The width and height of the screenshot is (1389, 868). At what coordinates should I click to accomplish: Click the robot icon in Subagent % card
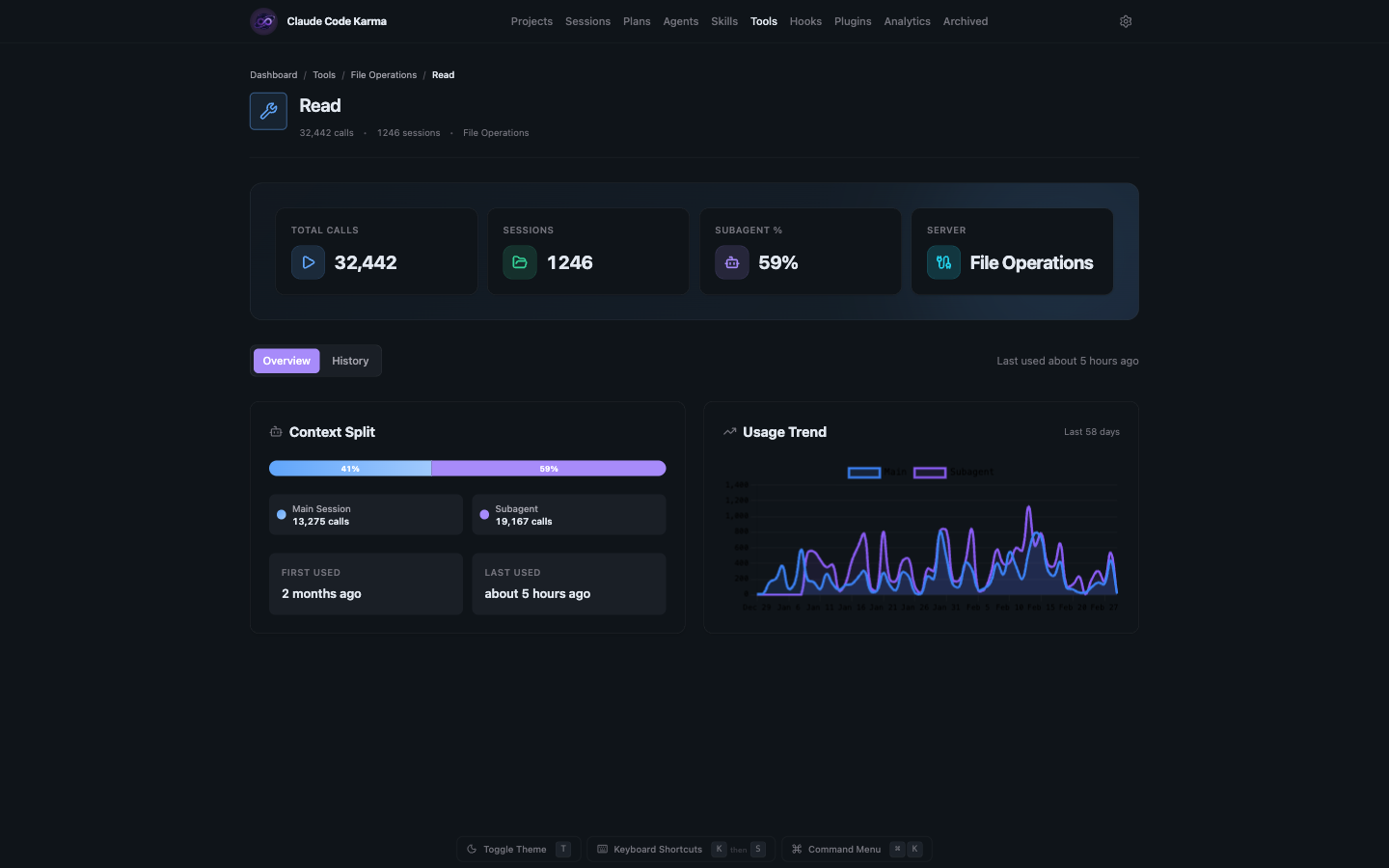coord(732,262)
